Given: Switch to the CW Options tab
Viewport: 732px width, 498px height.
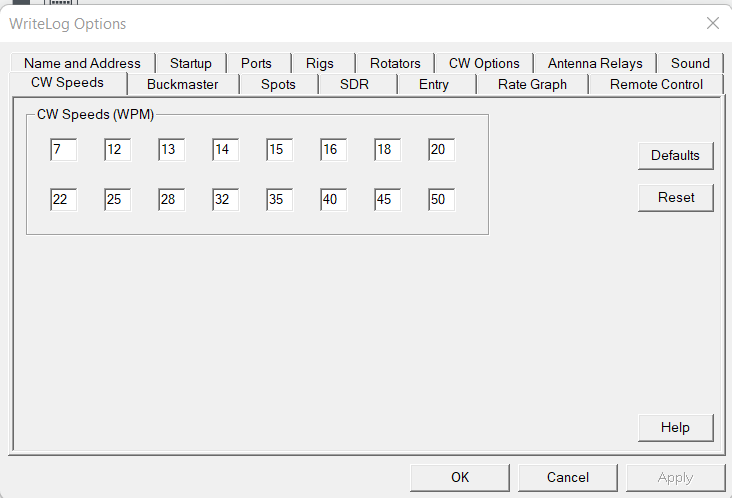Looking at the screenshot, I should coord(484,63).
